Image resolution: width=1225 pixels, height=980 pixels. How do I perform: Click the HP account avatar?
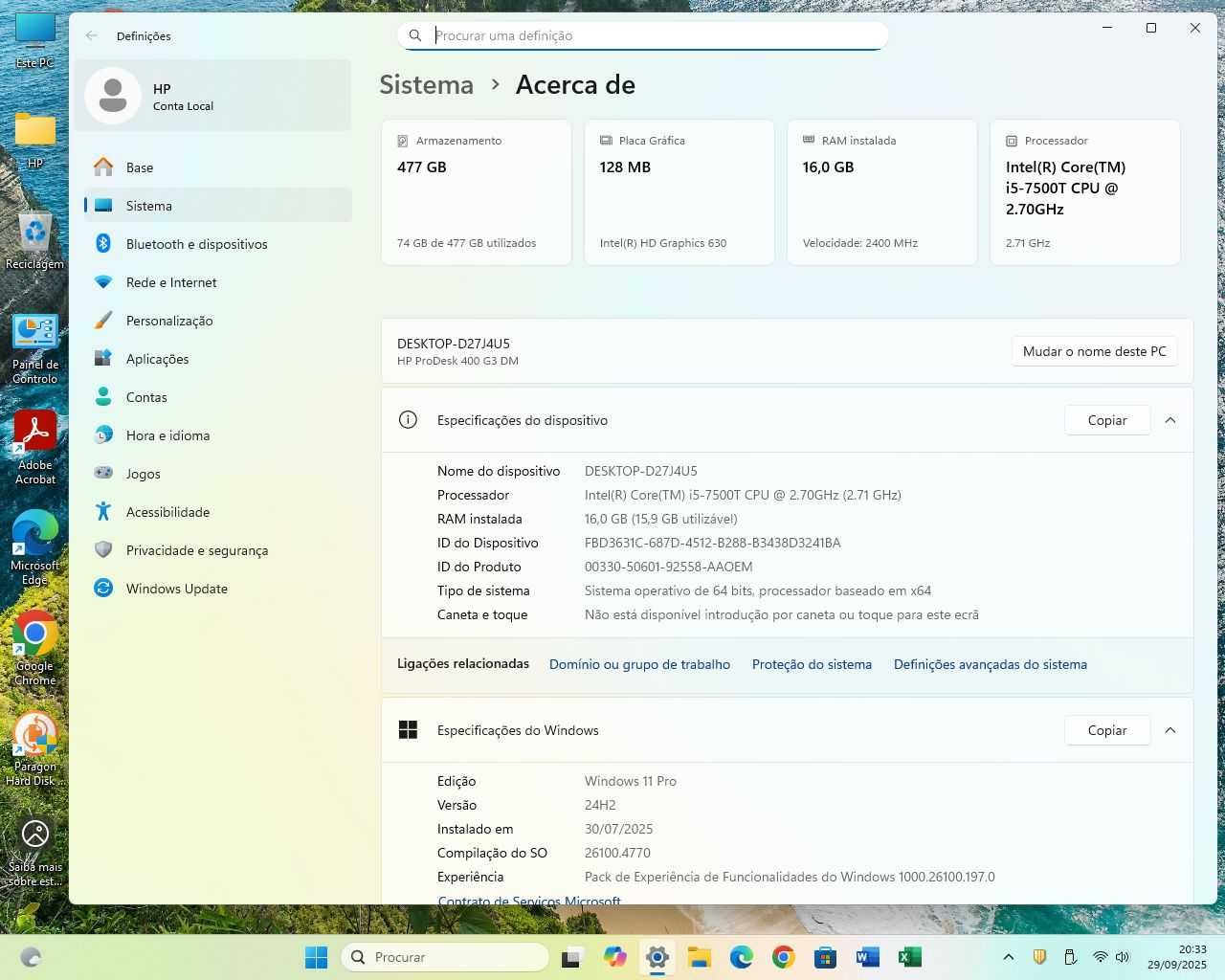(113, 96)
